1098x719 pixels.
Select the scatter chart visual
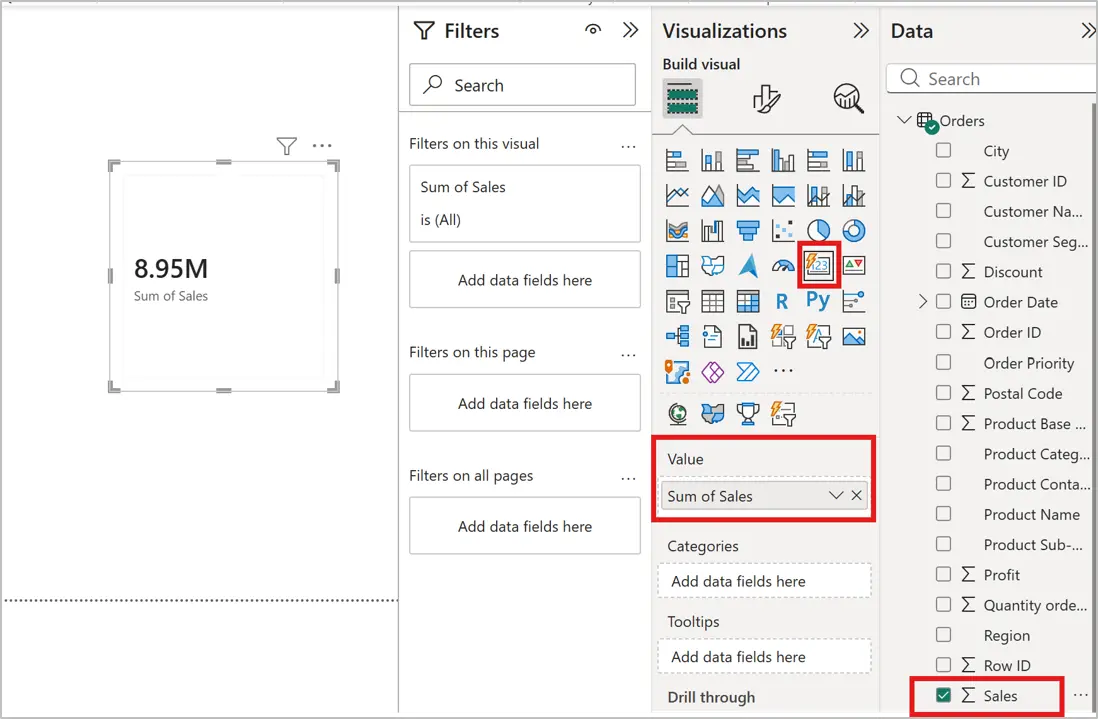[783, 230]
